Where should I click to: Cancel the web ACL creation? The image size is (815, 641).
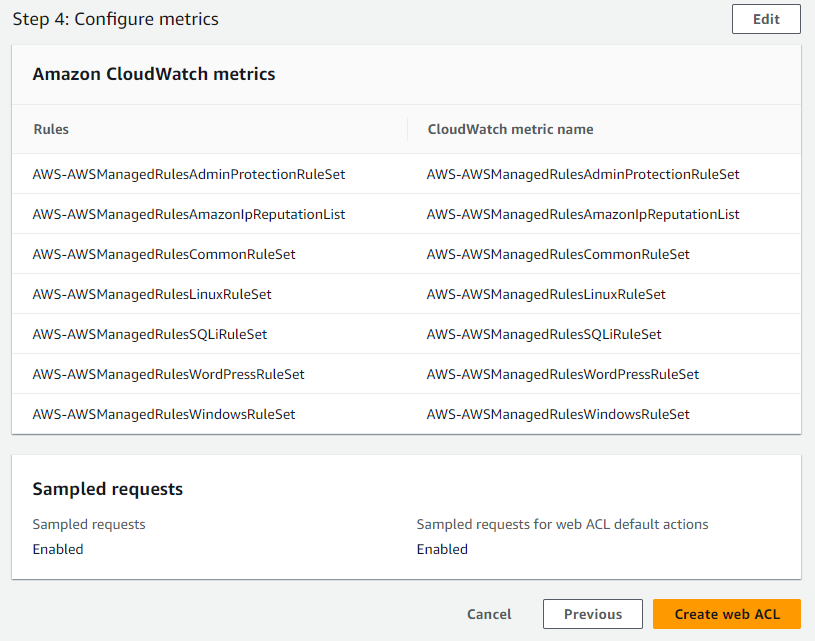click(489, 614)
